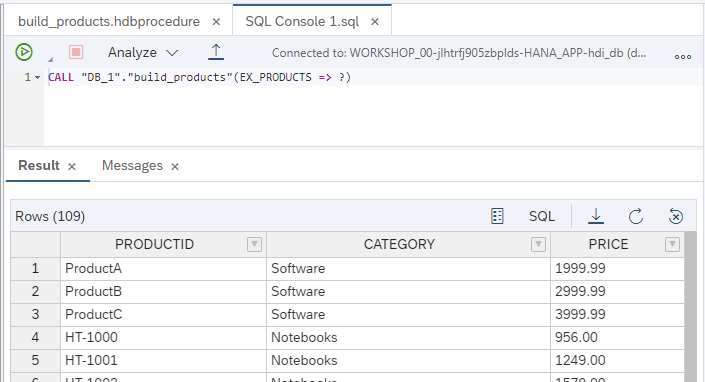Click the CALL statement in the editor
This screenshot has width=705, height=382.
[199, 77]
